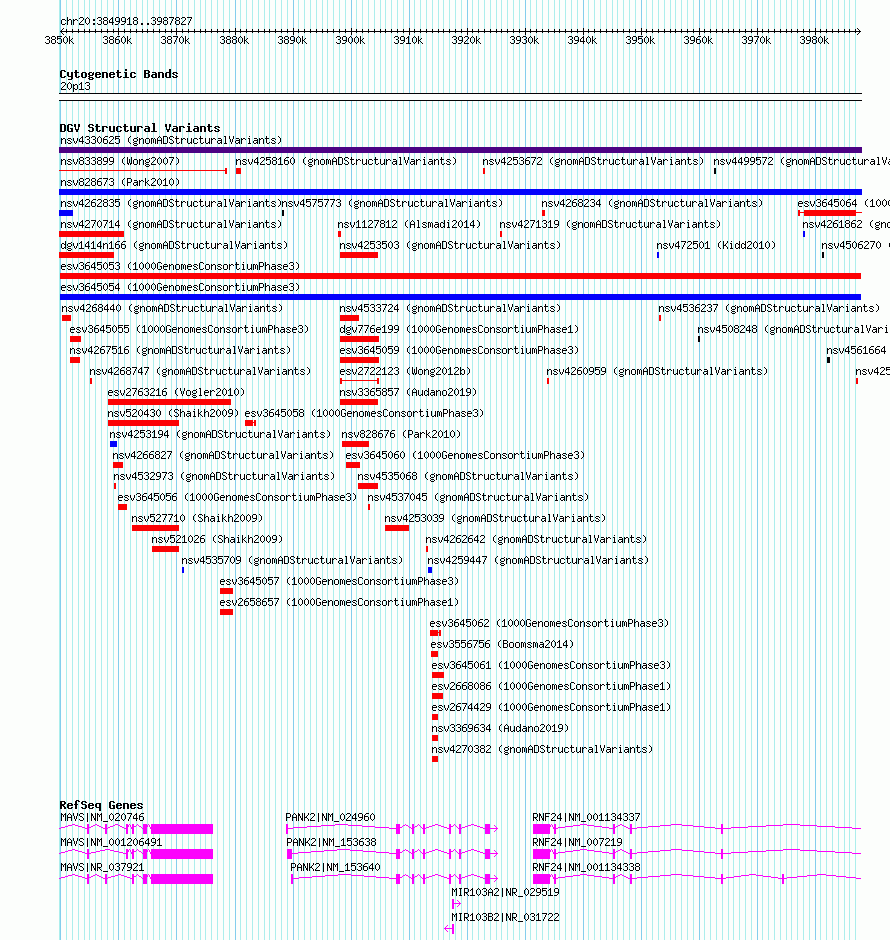Click the blue esv3645054 full-width bar
The width and height of the screenshot is (890, 940).
pos(460,297)
